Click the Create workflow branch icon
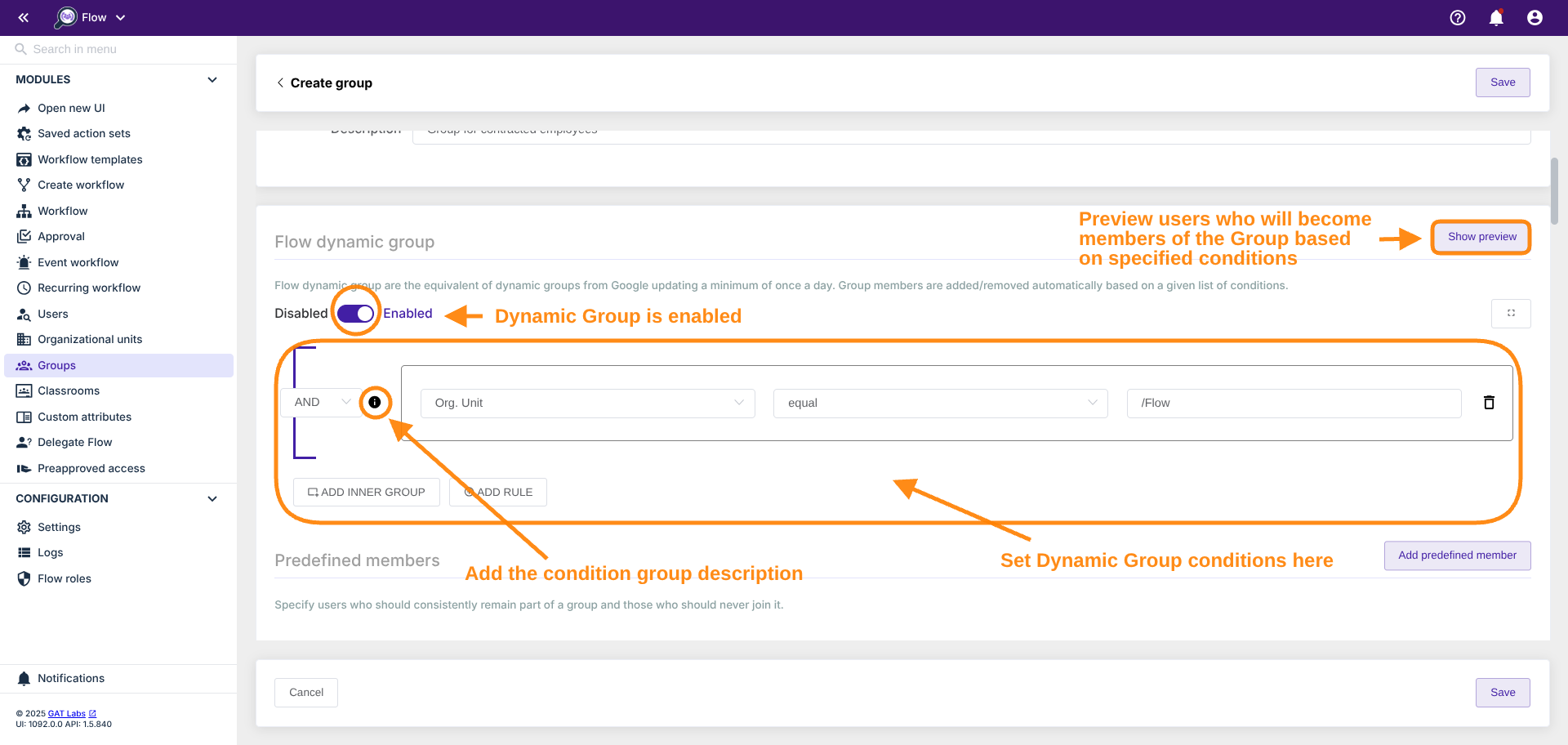 pos(24,185)
